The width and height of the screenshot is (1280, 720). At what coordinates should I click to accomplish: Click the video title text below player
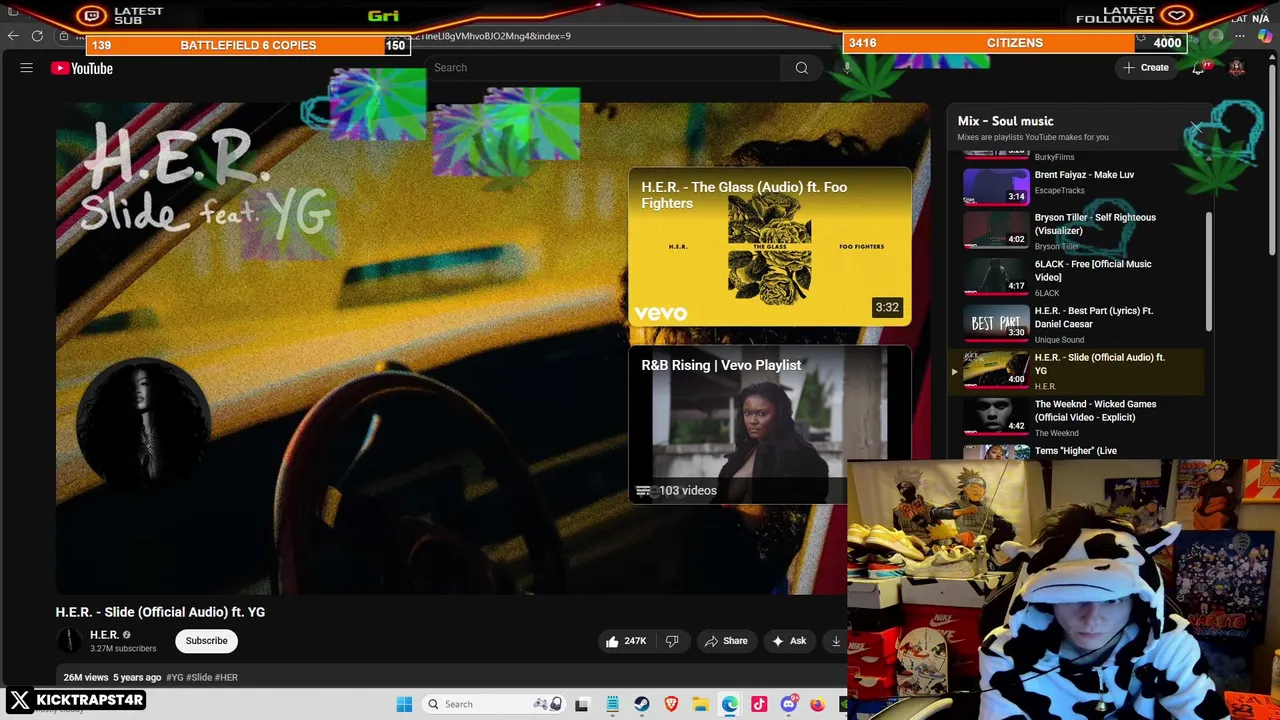coord(160,612)
